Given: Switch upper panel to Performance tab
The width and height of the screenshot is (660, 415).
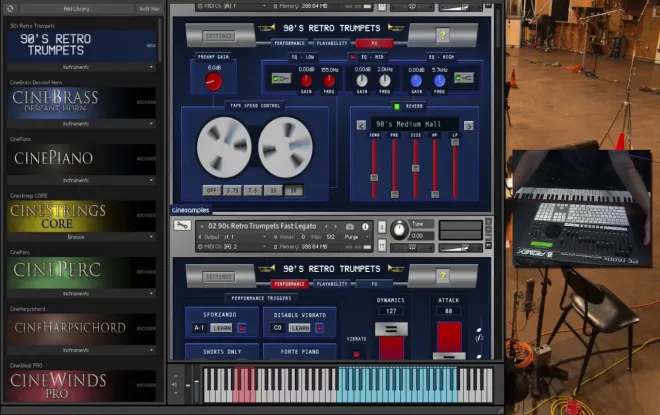Looking at the screenshot, I should pyautogui.click(x=289, y=43).
